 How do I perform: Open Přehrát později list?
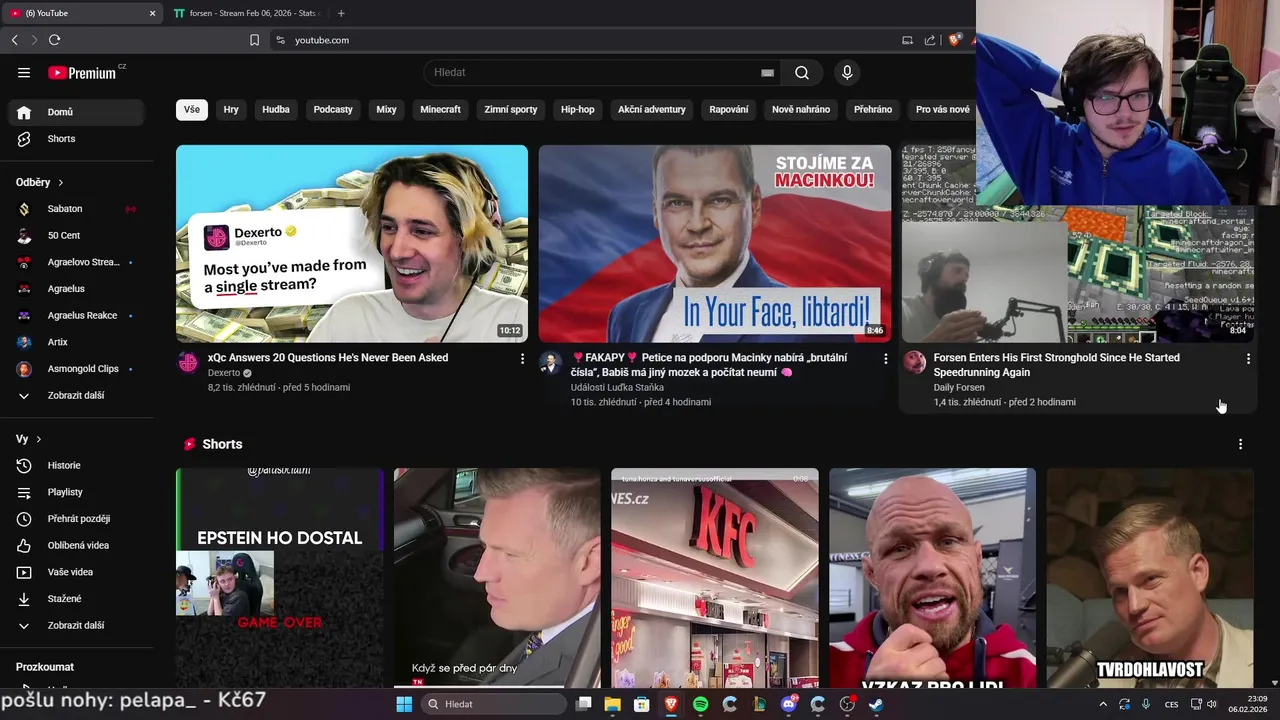pos(77,519)
